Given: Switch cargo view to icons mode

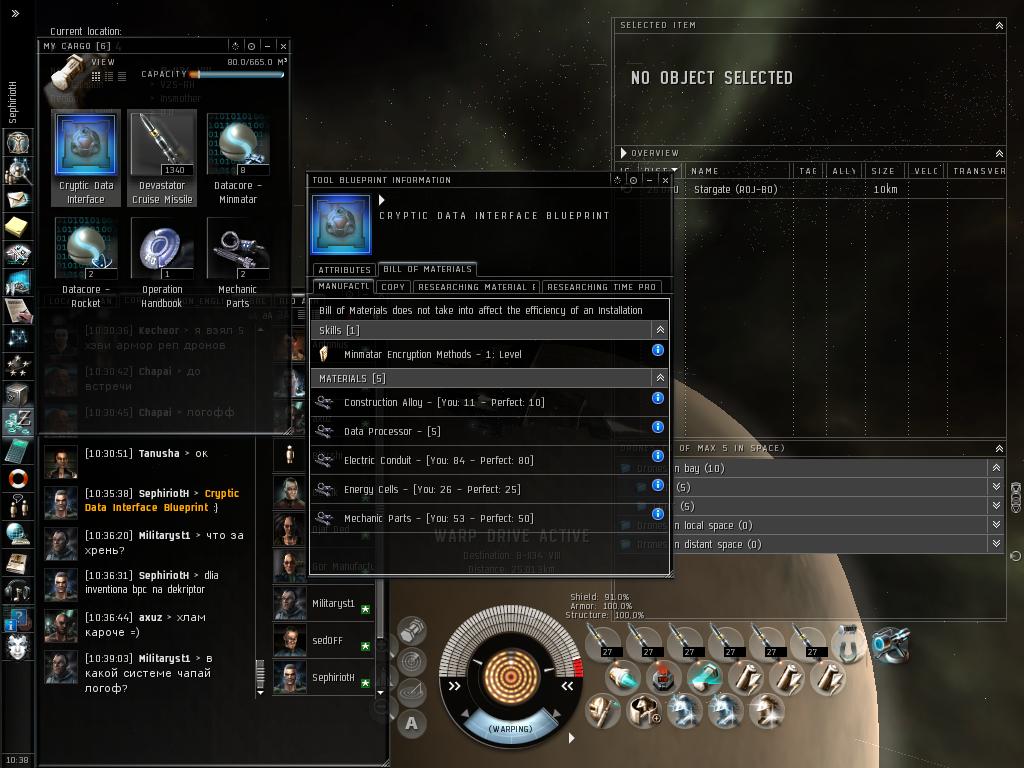Looking at the screenshot, I should tap(96, 76).
